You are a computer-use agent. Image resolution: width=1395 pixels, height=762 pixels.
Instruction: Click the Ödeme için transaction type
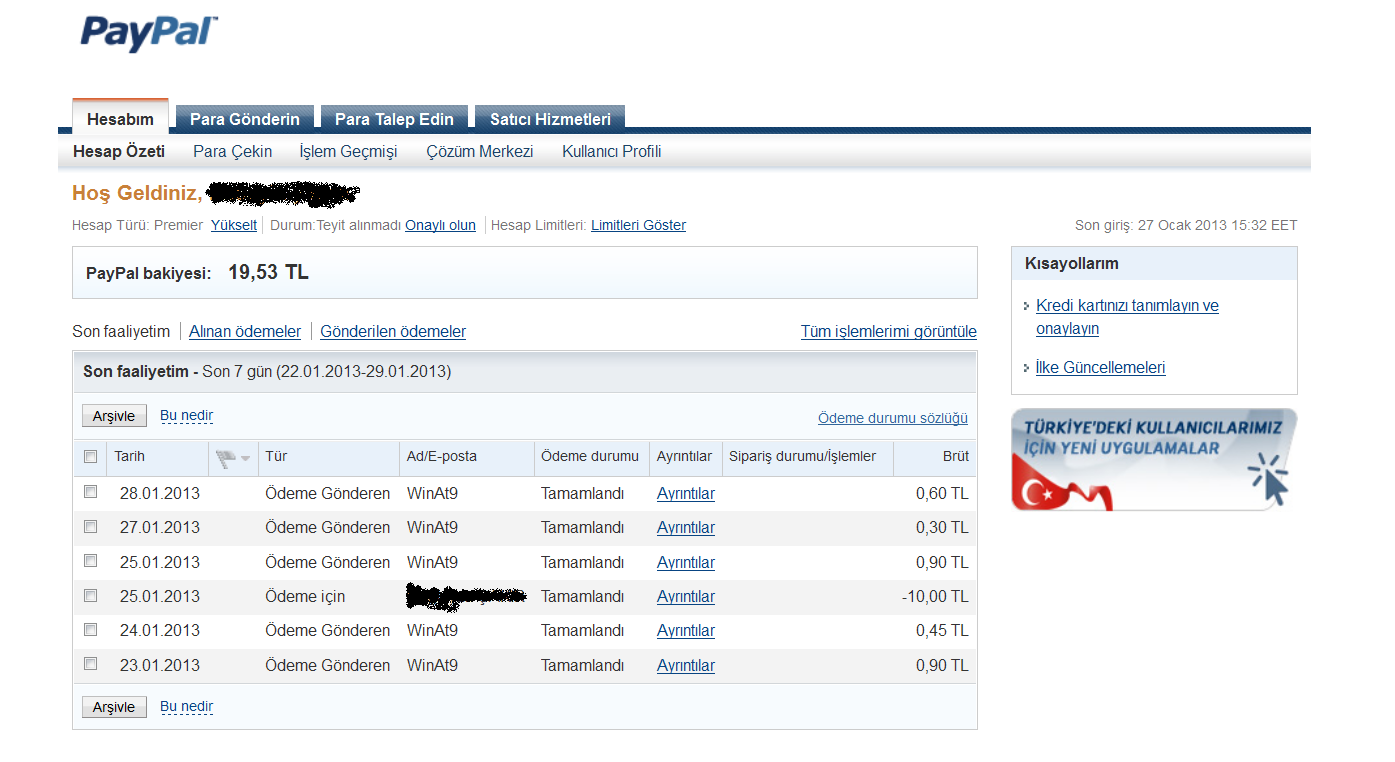tap(305, 596)
